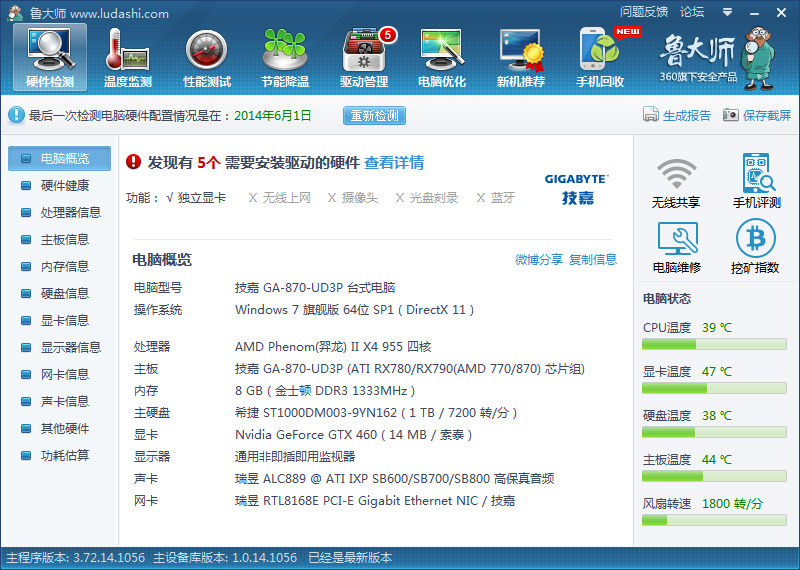Viewport: 800px width, 570px height.
Task: Select 电脑概览 in sidebar
Action: point(59,158)
